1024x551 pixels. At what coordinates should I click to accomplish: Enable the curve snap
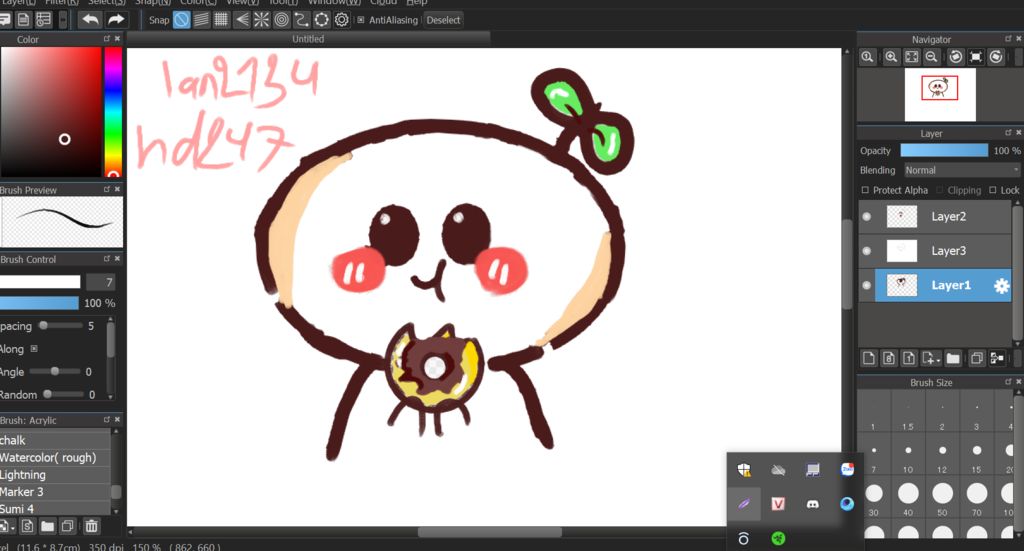click(x=301, y=20)
